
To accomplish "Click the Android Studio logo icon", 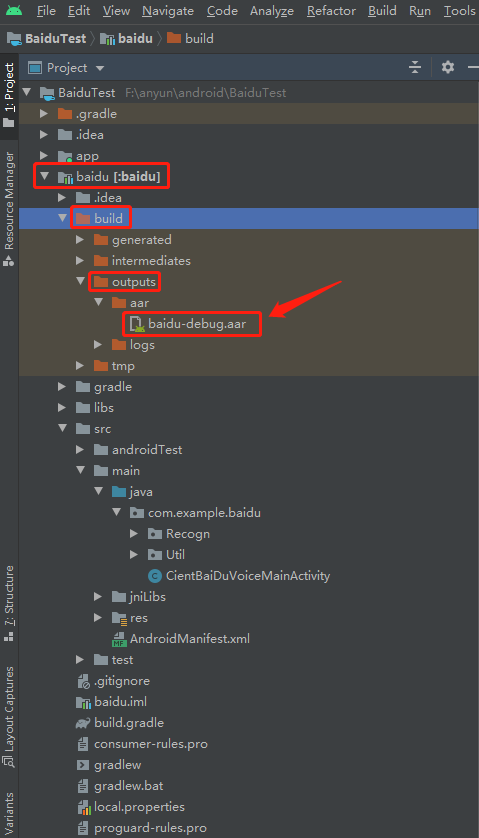I will pyautogui.click(x=14, y=10).
